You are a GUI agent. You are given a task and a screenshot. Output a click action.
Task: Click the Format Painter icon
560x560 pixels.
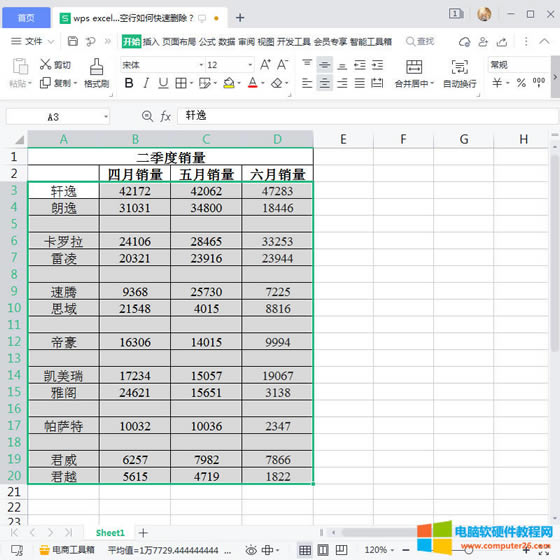tap(96, 66)
